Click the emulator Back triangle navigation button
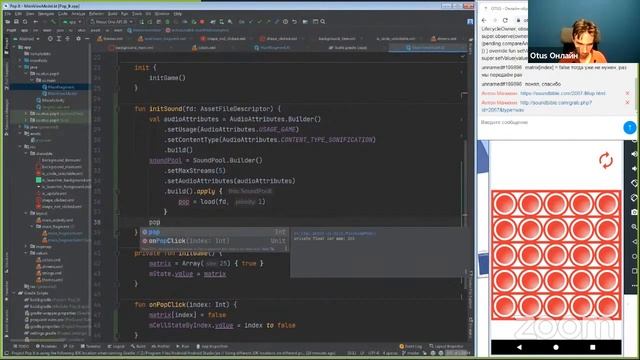 click(519, 347)
